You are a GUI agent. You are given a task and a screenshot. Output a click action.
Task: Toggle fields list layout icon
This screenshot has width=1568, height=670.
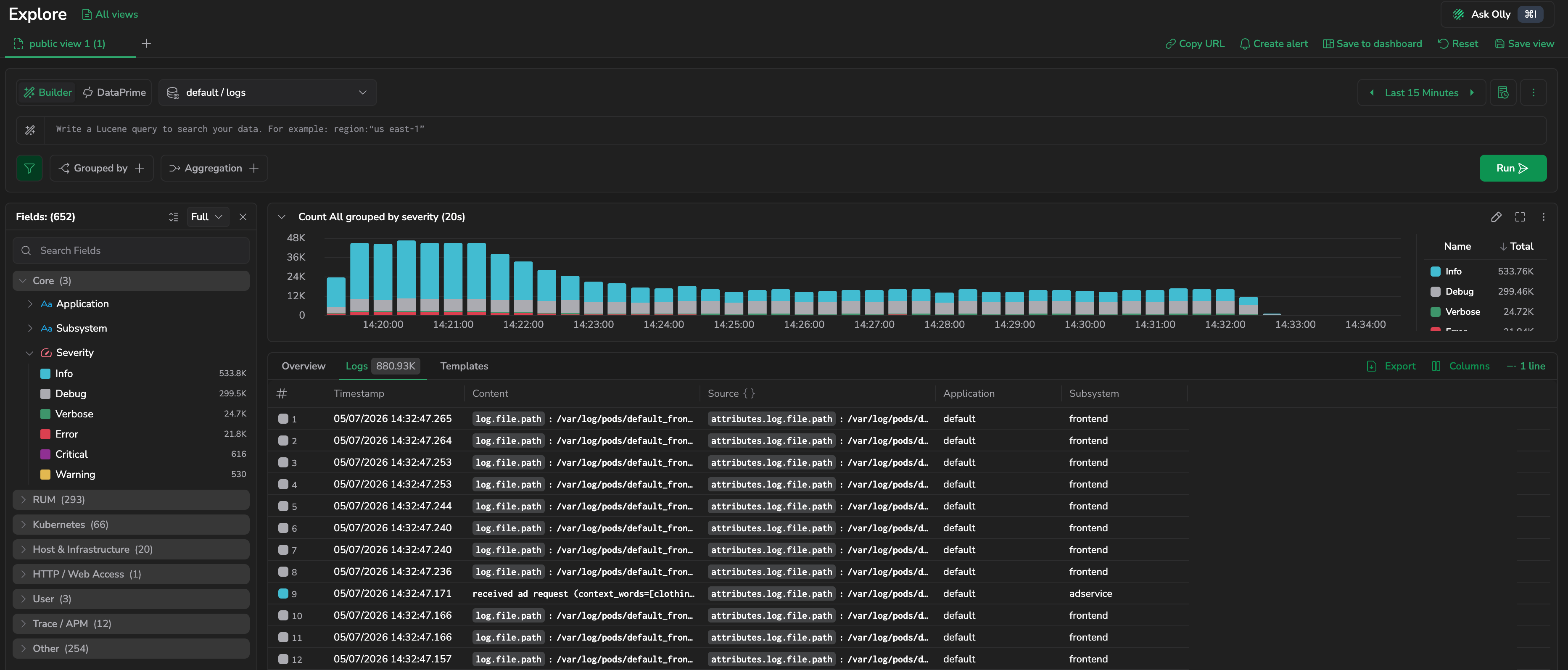click(x=174, y=217)
